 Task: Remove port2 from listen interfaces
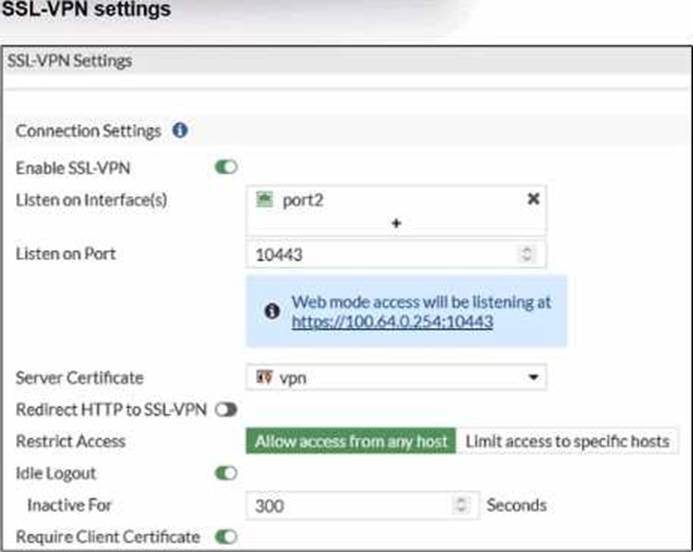click(533, 199)
